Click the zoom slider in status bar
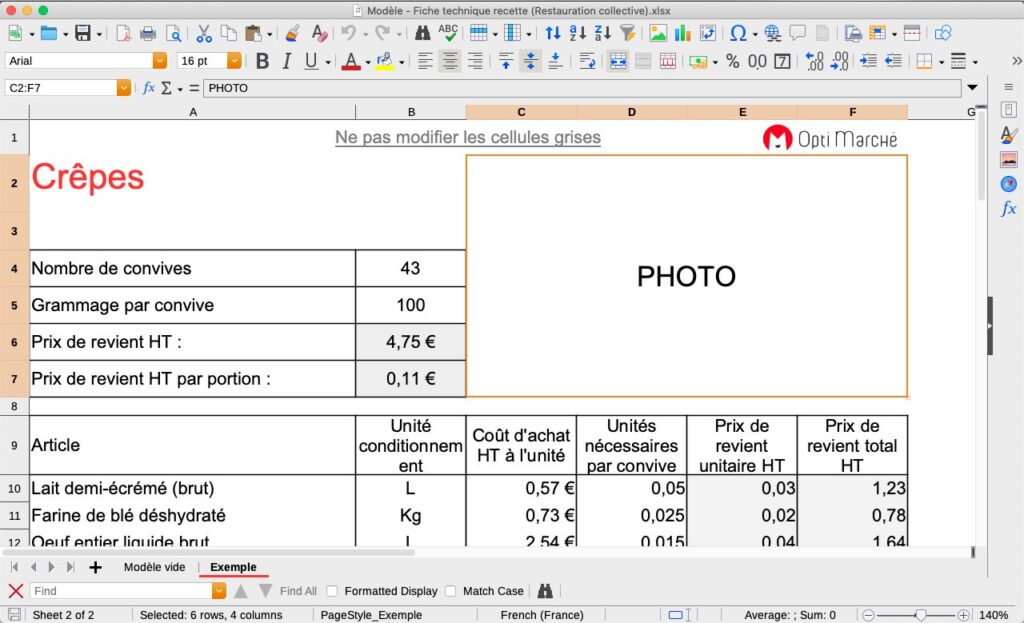The image size is (1024, 623). click(x=920, y=615)
